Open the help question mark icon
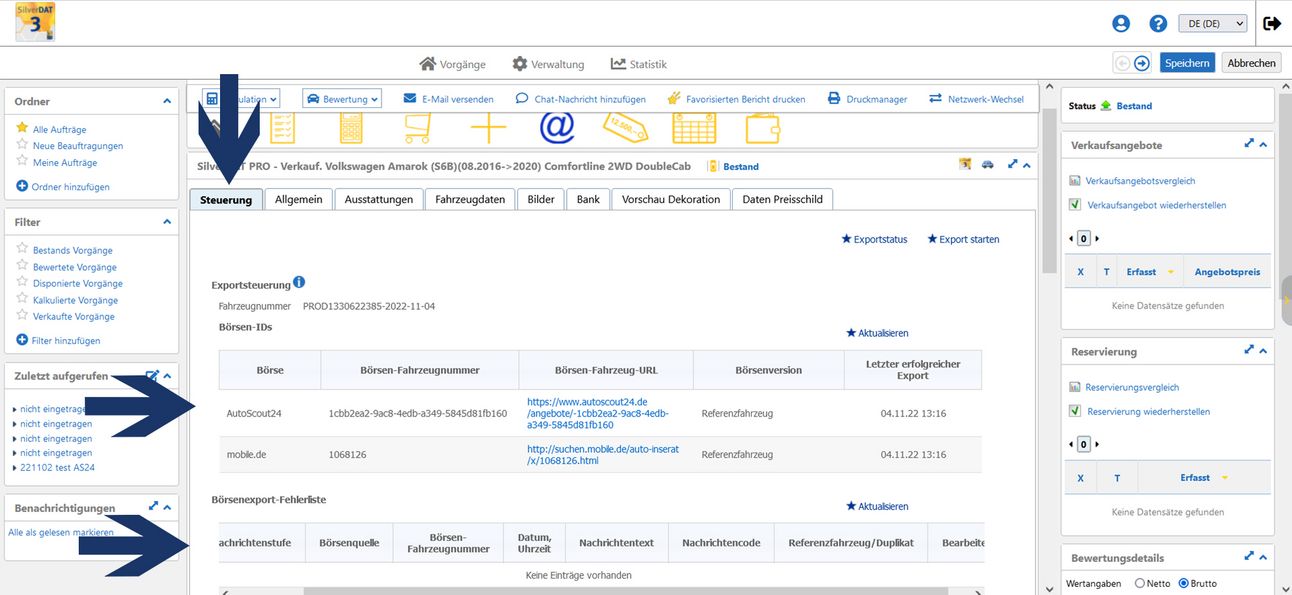Screen dimensions: 1292x595 click(x=1158, y=24)
